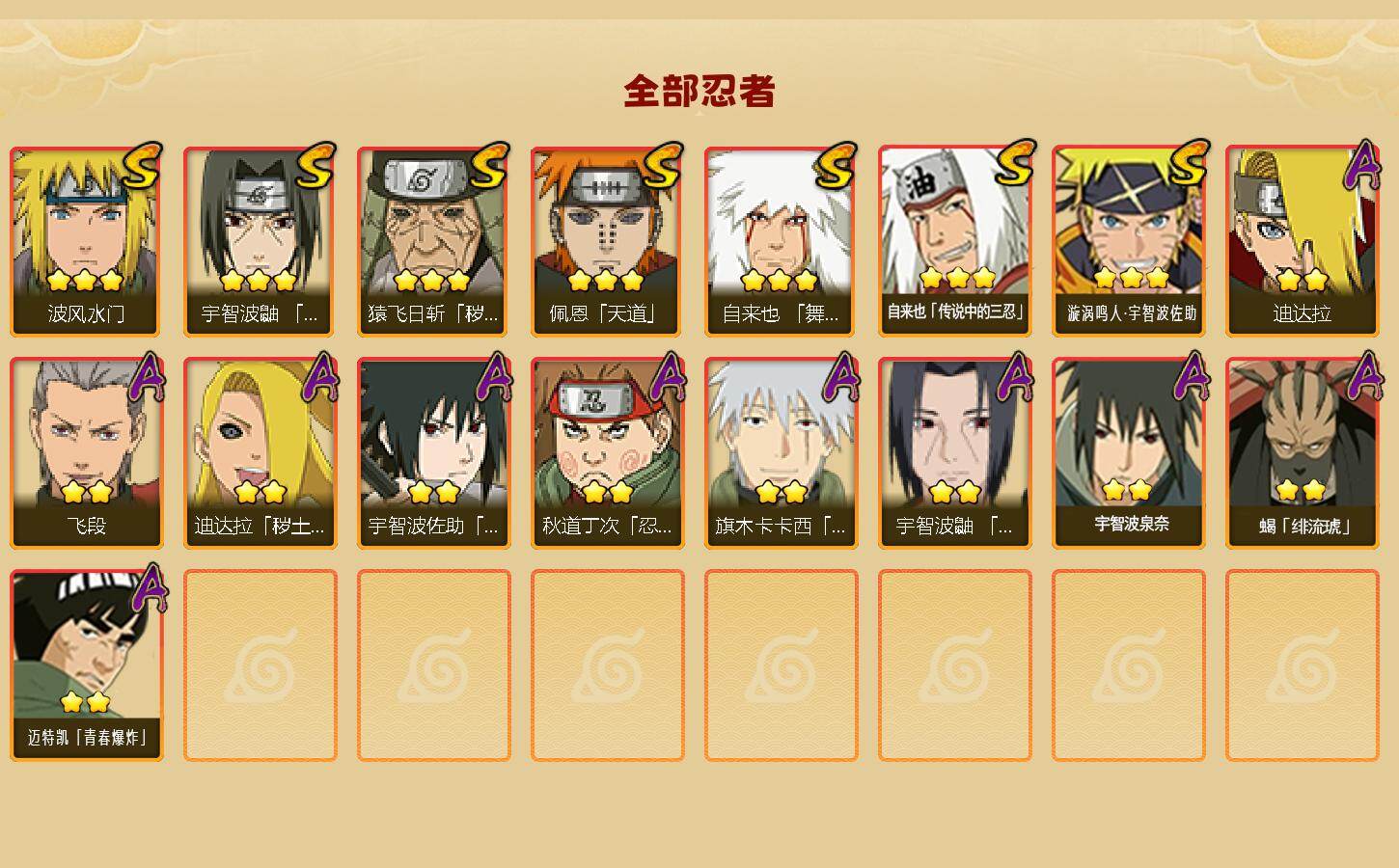Click the three stars on the 佩恩 card
Image resolution: width=1399 pixels, height=868 pixels.
(606, 281)
